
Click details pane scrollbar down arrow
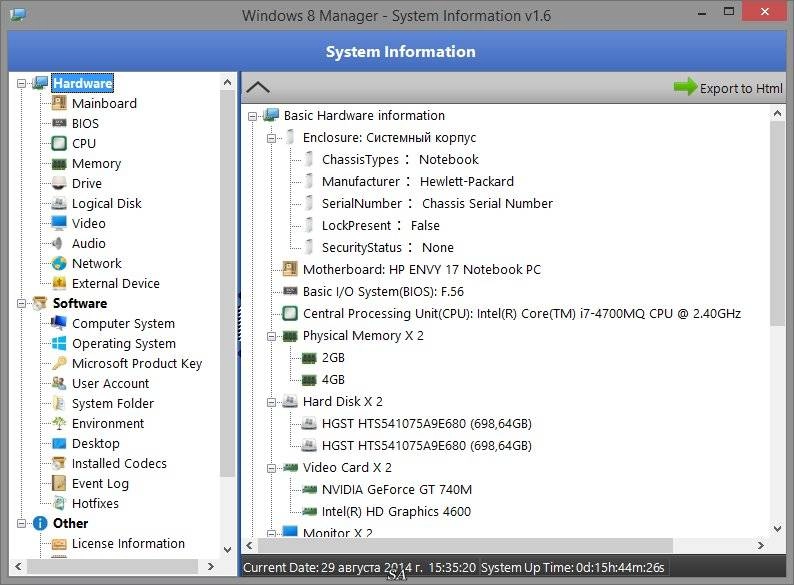tap(778, 528)
